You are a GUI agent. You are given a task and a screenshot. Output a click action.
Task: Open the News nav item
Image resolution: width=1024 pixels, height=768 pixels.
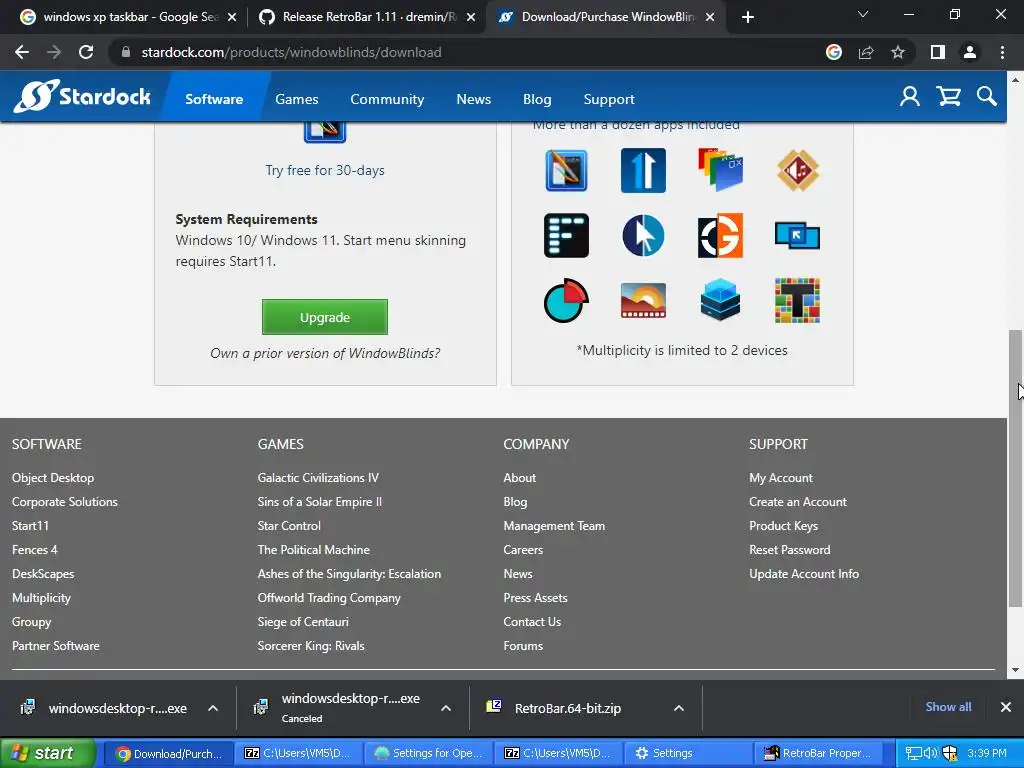473,99
